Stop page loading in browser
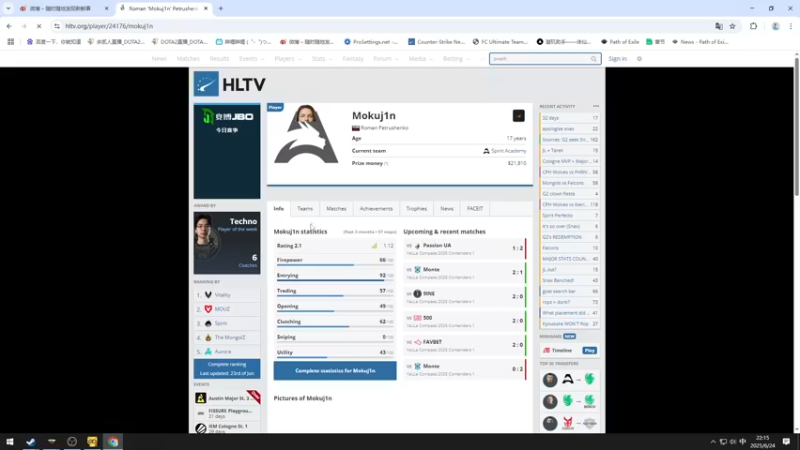Viewport: 800px width, 450px height. click(x=39, y=26)
